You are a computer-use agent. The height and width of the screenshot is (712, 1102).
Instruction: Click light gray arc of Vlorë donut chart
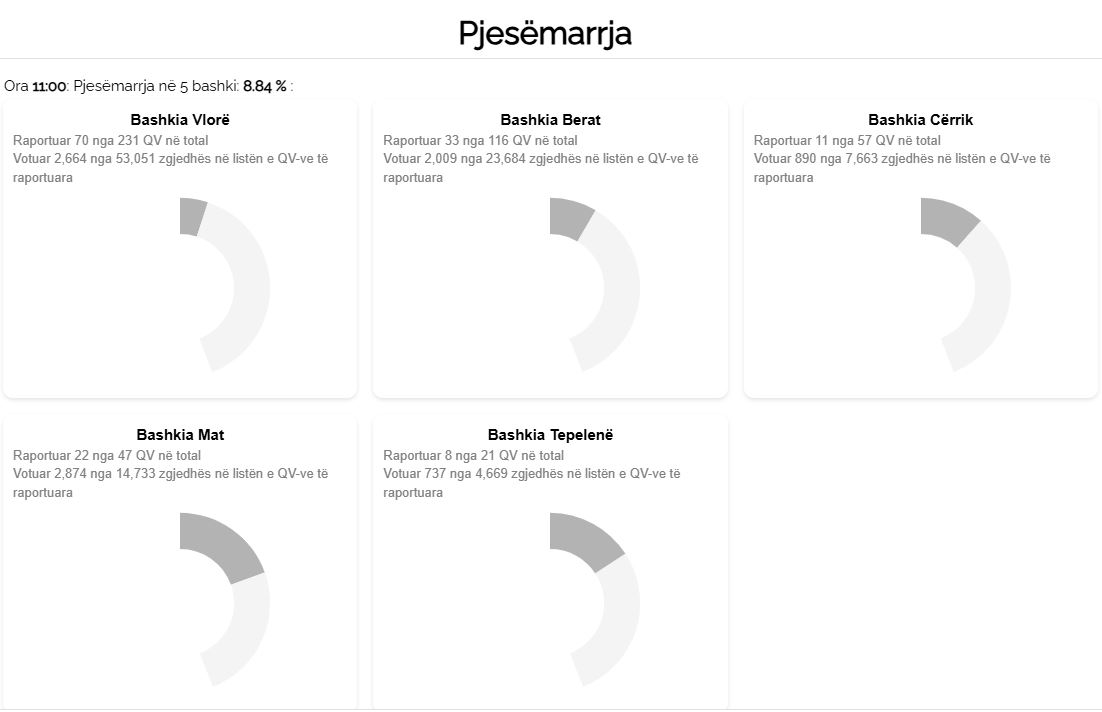(251, 290)
